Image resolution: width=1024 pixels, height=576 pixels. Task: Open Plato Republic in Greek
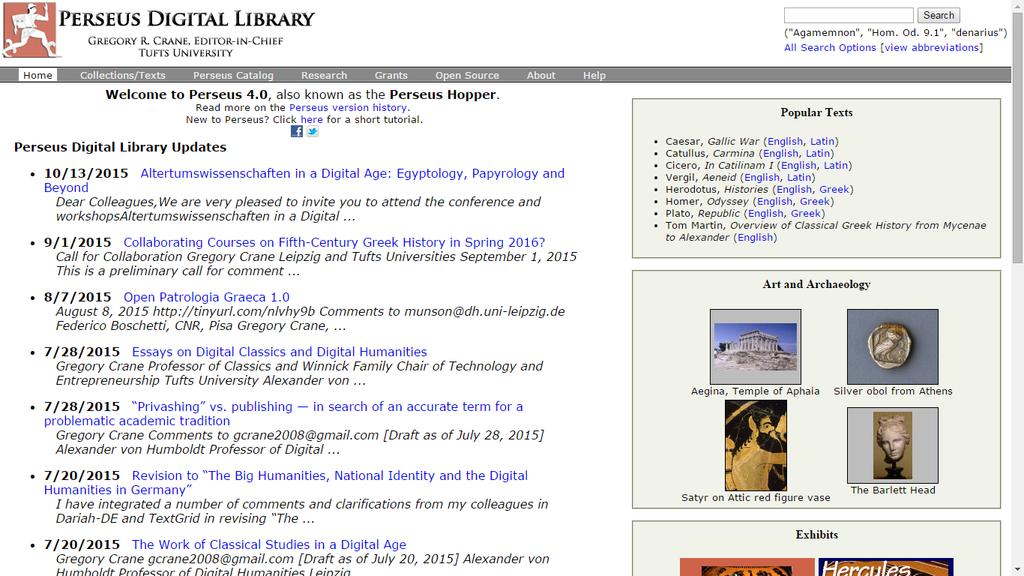click(806, 214)
